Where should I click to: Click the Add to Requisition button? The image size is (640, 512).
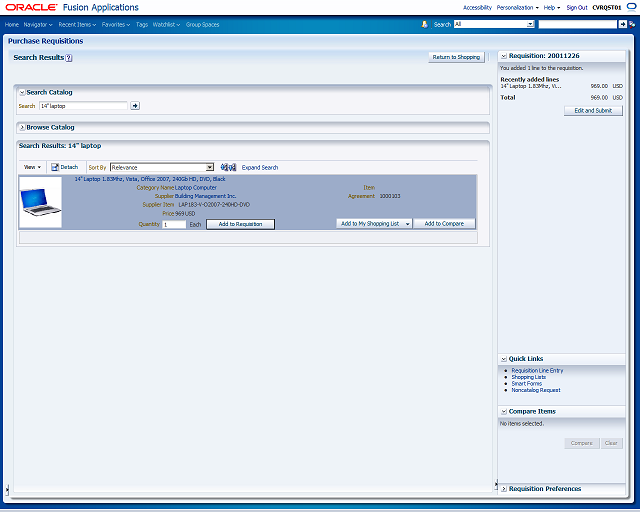(240, 224)
